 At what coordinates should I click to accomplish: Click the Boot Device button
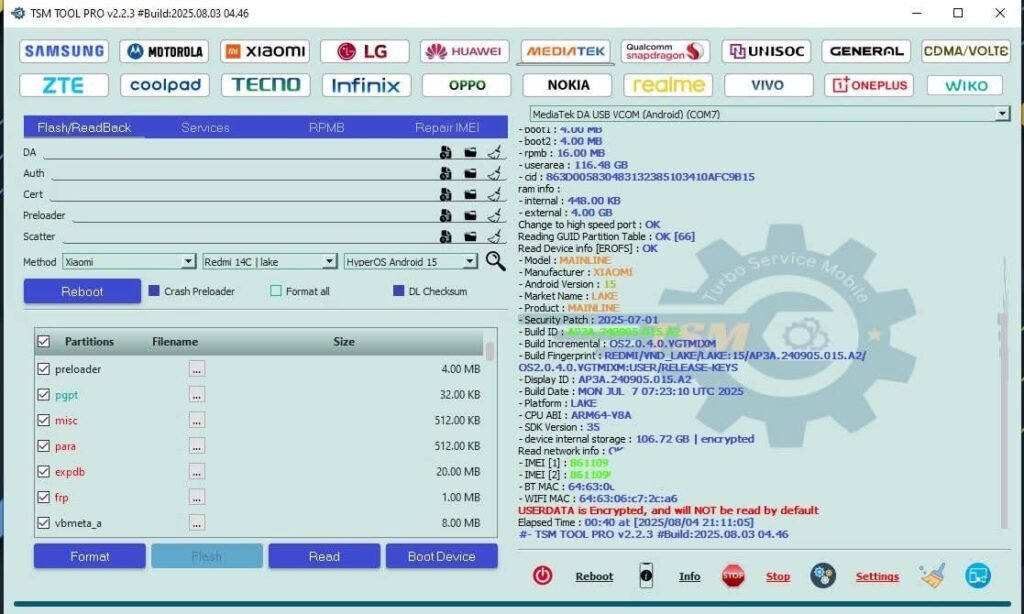tap(441, 556)
